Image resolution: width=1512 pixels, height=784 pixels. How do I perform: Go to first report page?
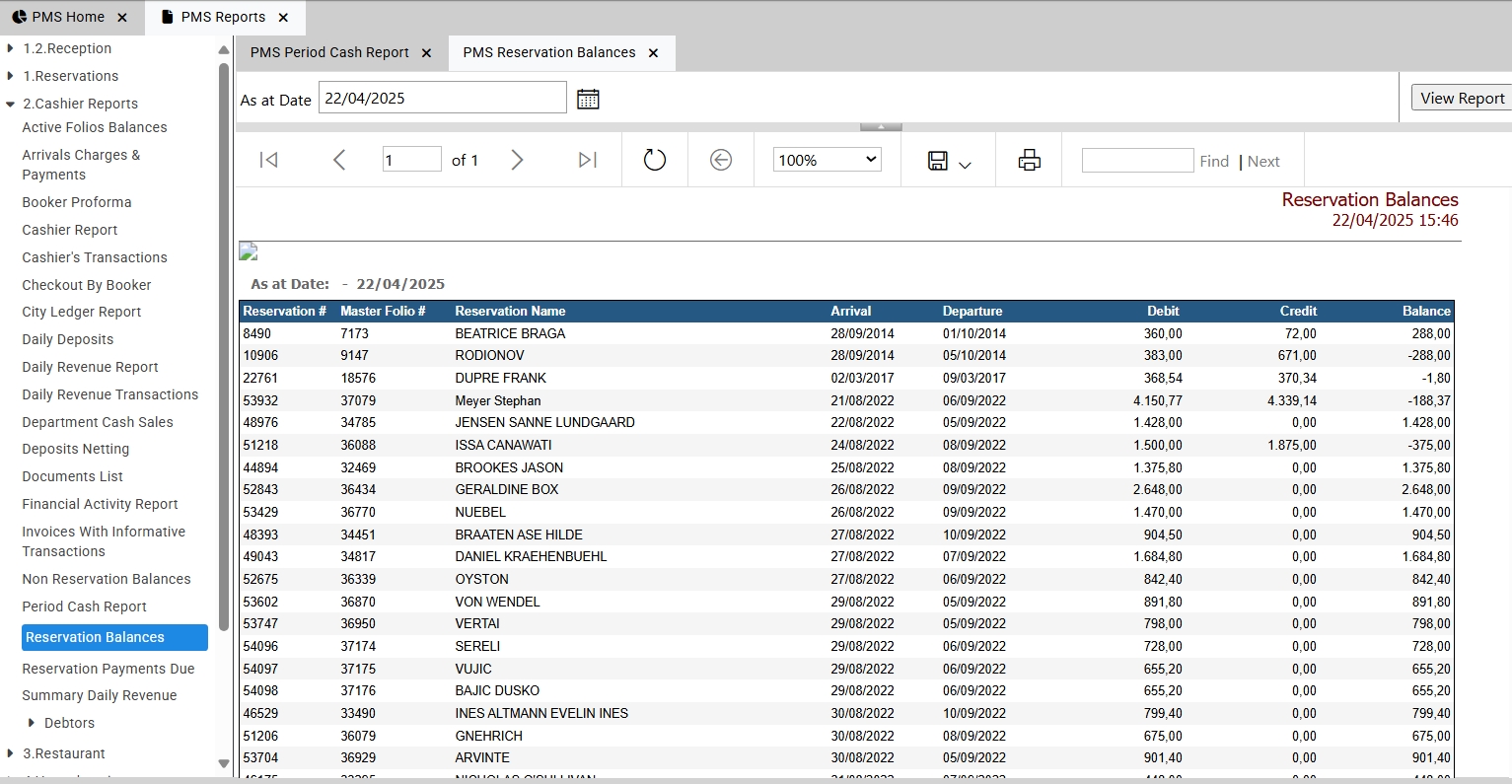point(268,160)
